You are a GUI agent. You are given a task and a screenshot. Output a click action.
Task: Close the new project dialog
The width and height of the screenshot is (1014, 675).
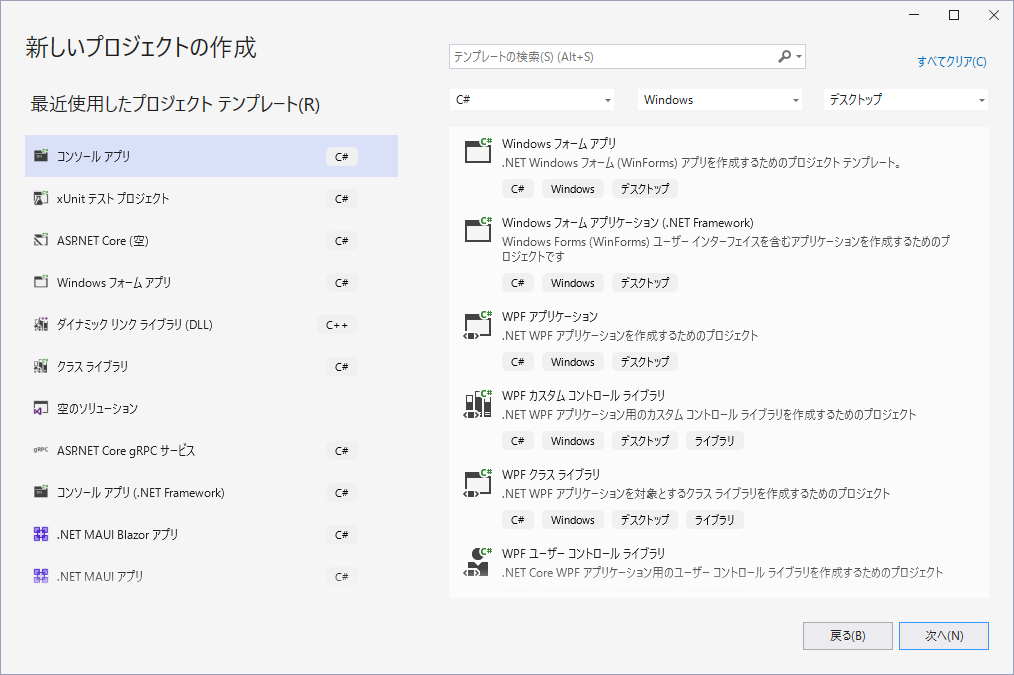coord(994,15)
